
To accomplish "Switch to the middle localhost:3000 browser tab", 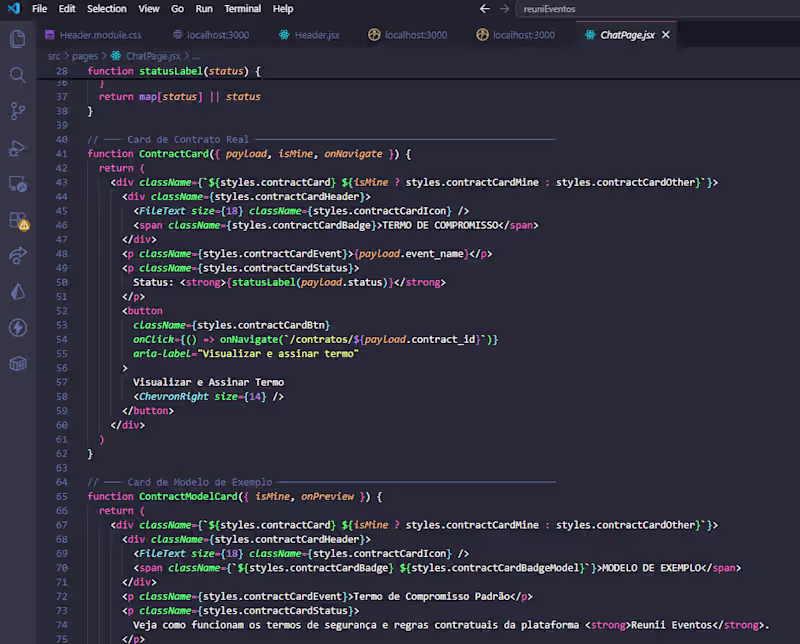I will pos(408,35).
